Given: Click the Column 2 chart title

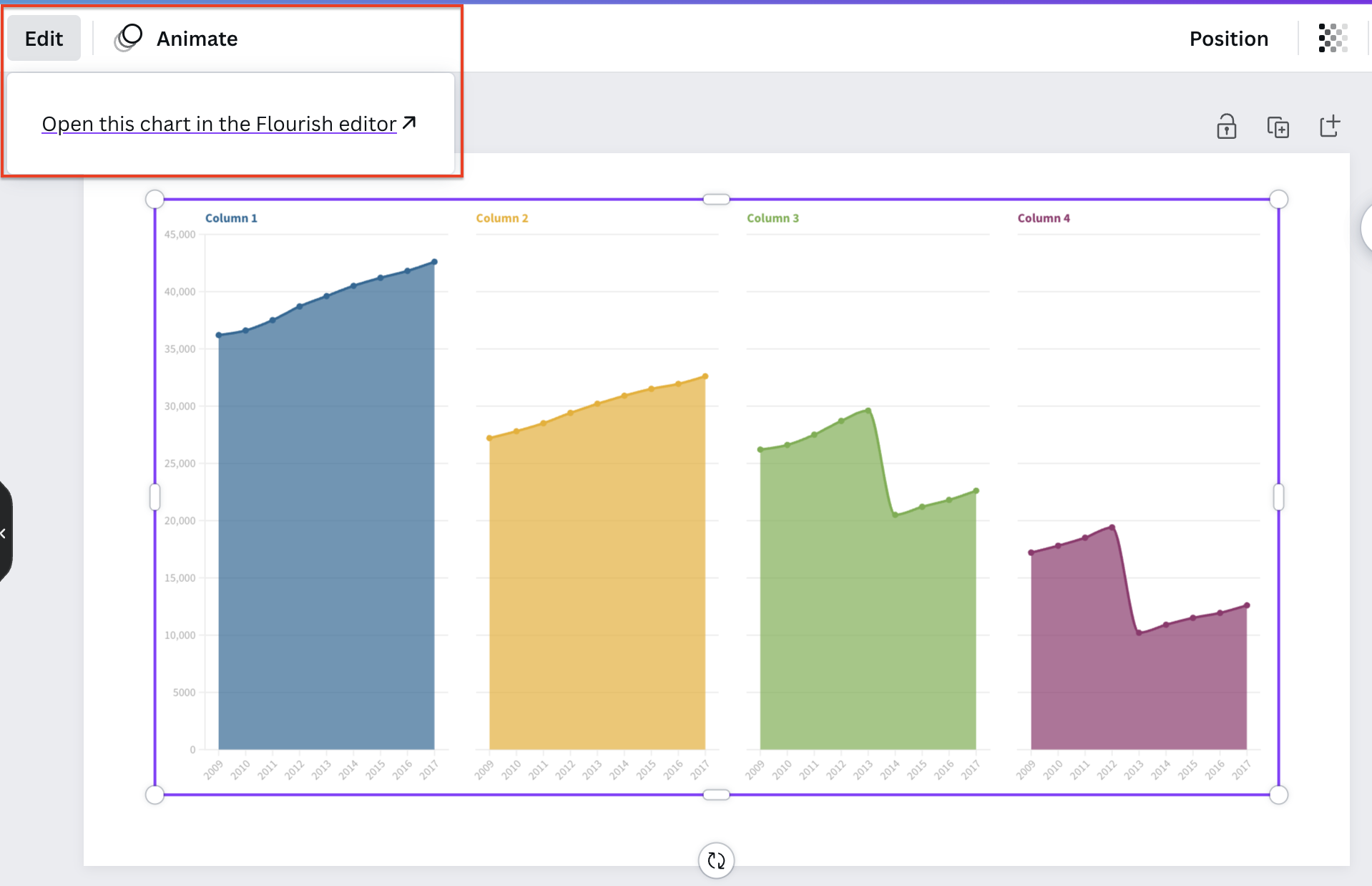Looking at the screenshot, I should point(501,218).
